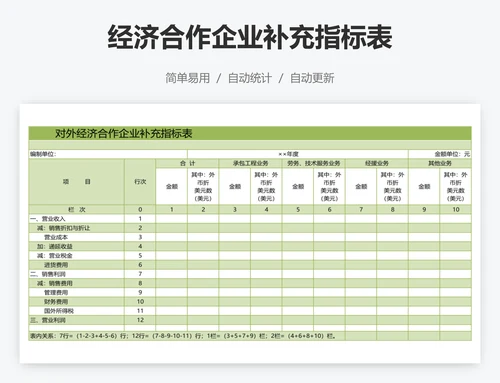This screenshot has width=500, height=383.
Task: Select the 其中:外币折美元数 header under 合计
Action: click(203, 186)
